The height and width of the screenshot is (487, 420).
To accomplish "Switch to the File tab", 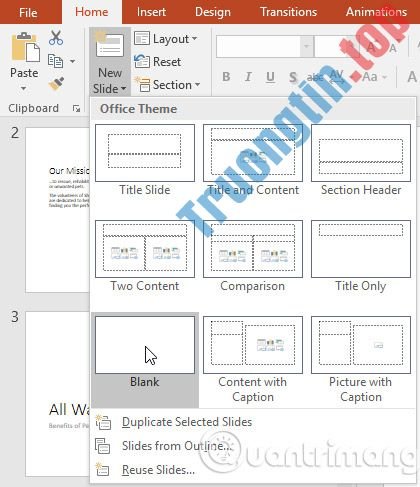I will point(28,12).
